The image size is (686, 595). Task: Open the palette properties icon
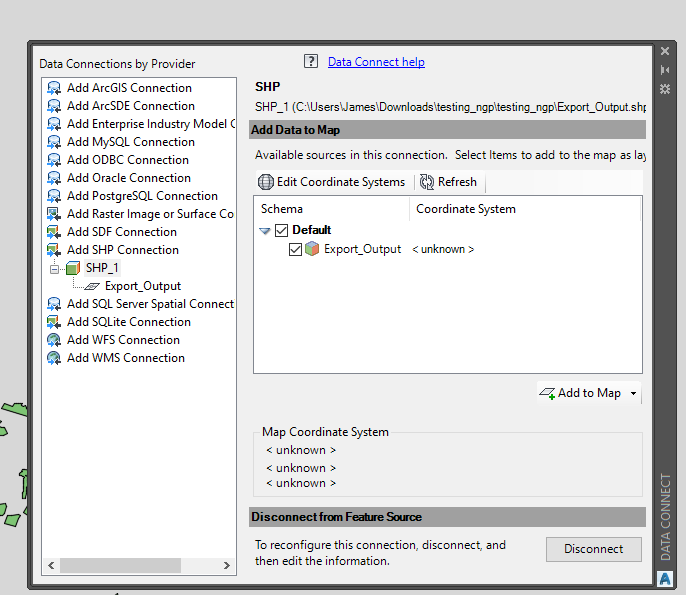(x=665, y=89)
